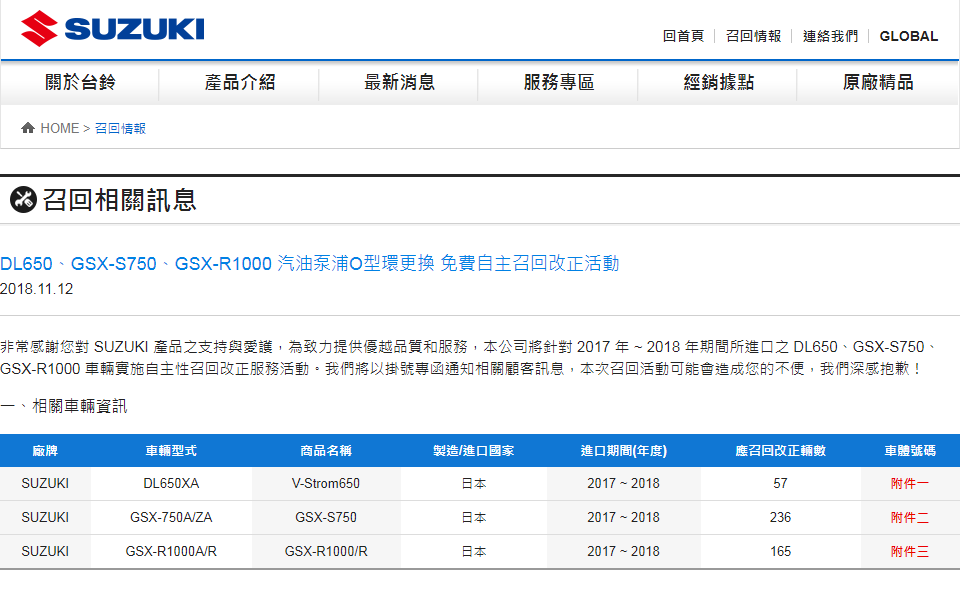The height and width of the screenshot is (596, 961).
Task: Click HOME breadcrumb link
Action: tap(59, 128)
